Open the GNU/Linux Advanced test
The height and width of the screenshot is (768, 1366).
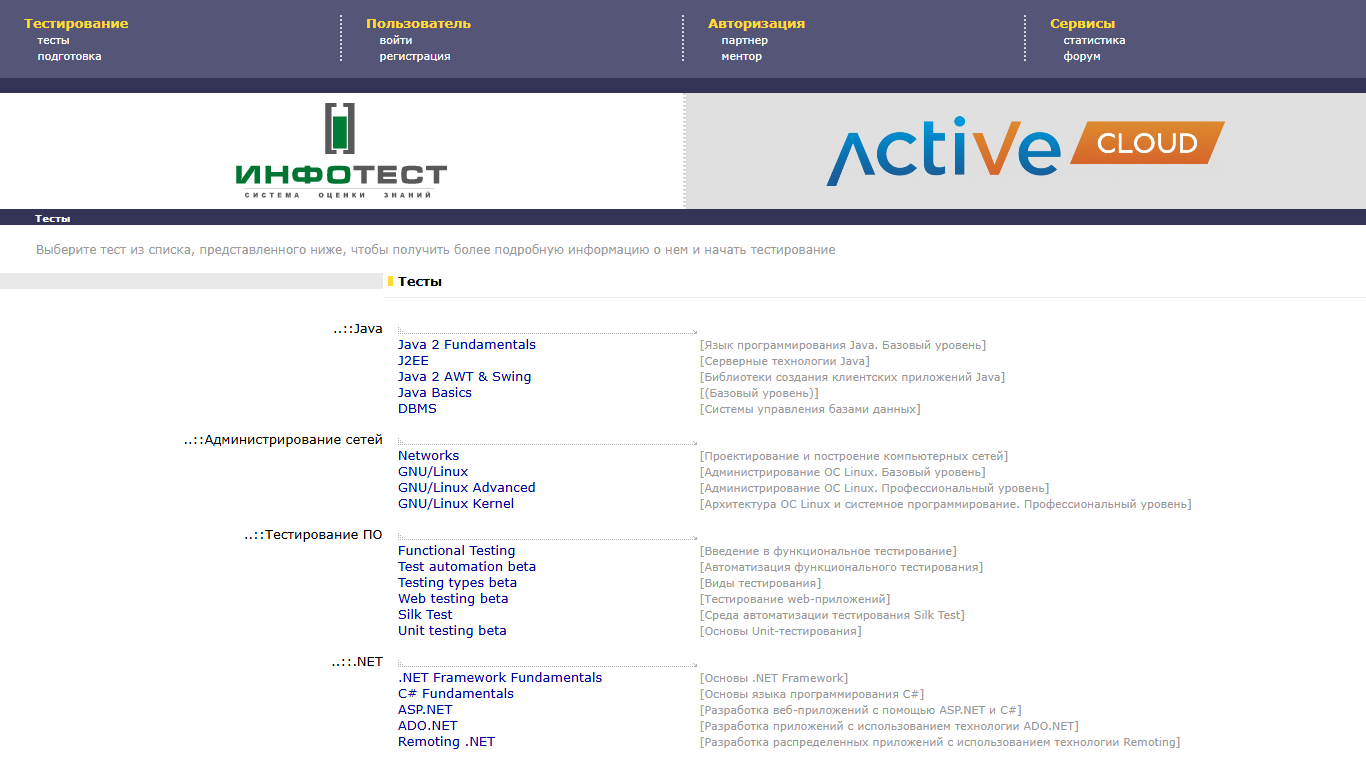click(x=467, y=488)
